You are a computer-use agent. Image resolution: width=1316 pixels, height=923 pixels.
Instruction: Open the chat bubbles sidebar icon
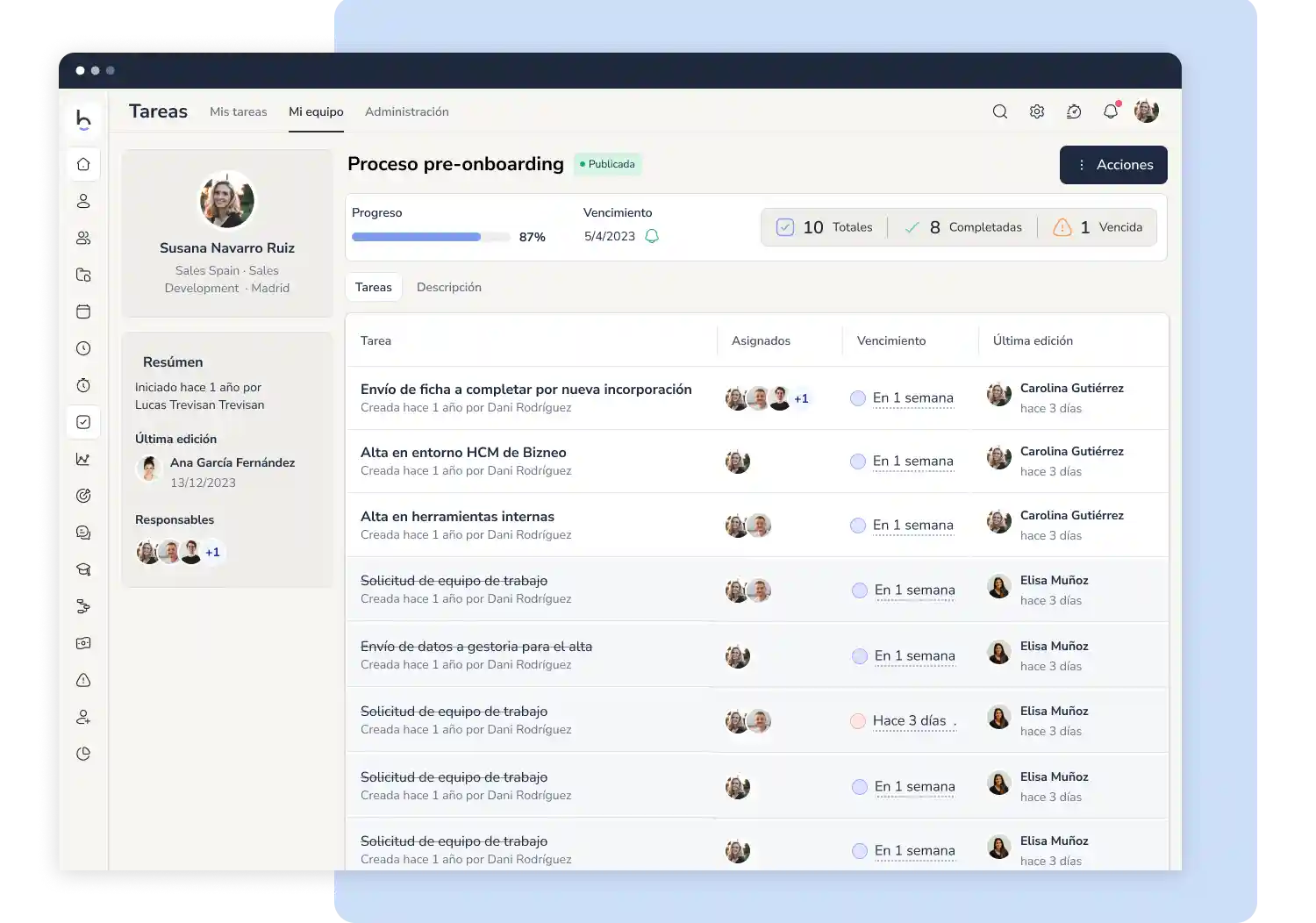tap(83, 533)
